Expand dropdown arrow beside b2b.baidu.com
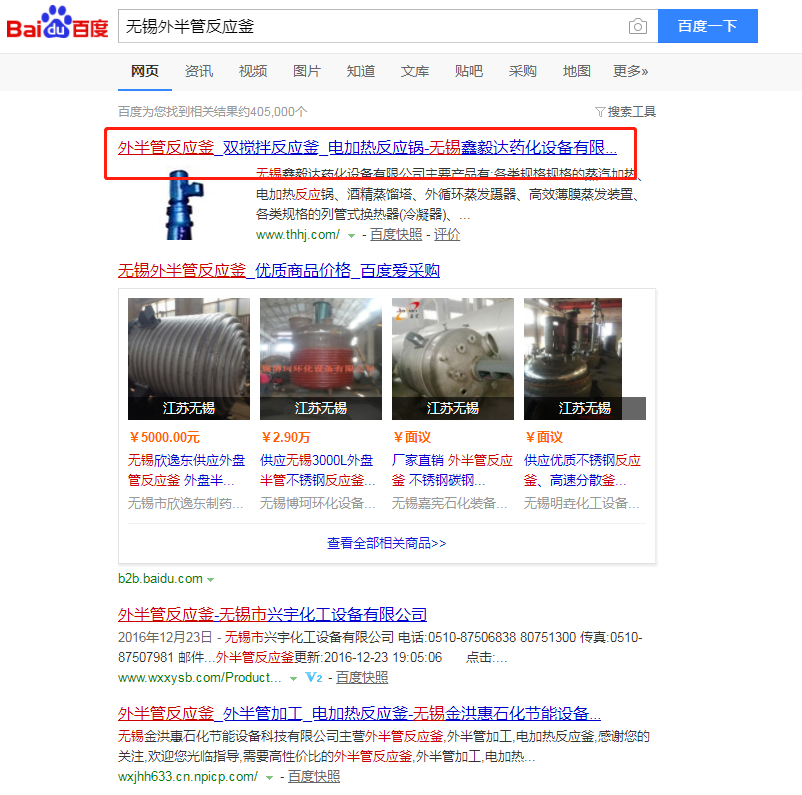 210,580
